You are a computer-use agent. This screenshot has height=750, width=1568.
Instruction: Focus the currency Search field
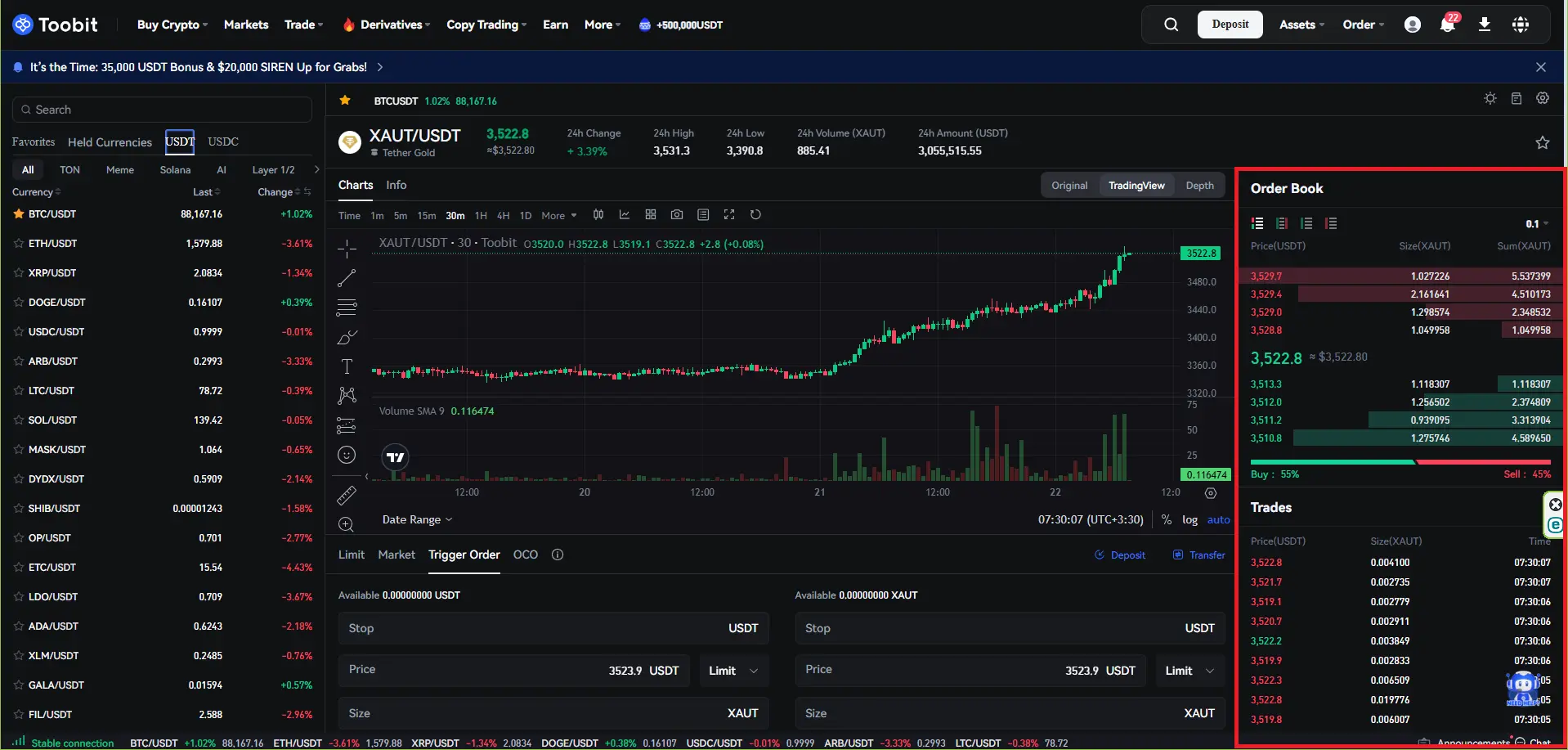click(164, 110)
